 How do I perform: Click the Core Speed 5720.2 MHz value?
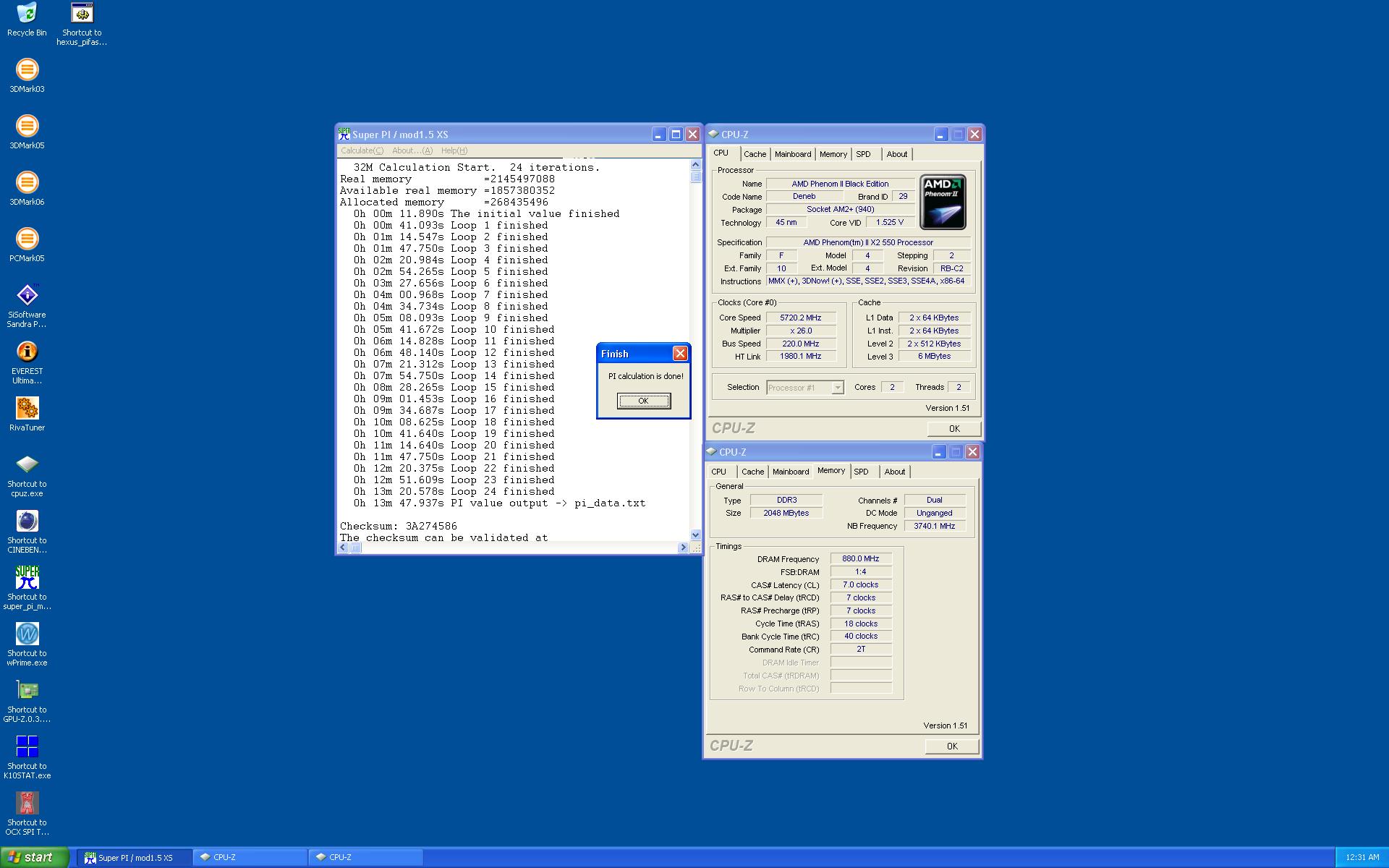[x=800, y=318]
